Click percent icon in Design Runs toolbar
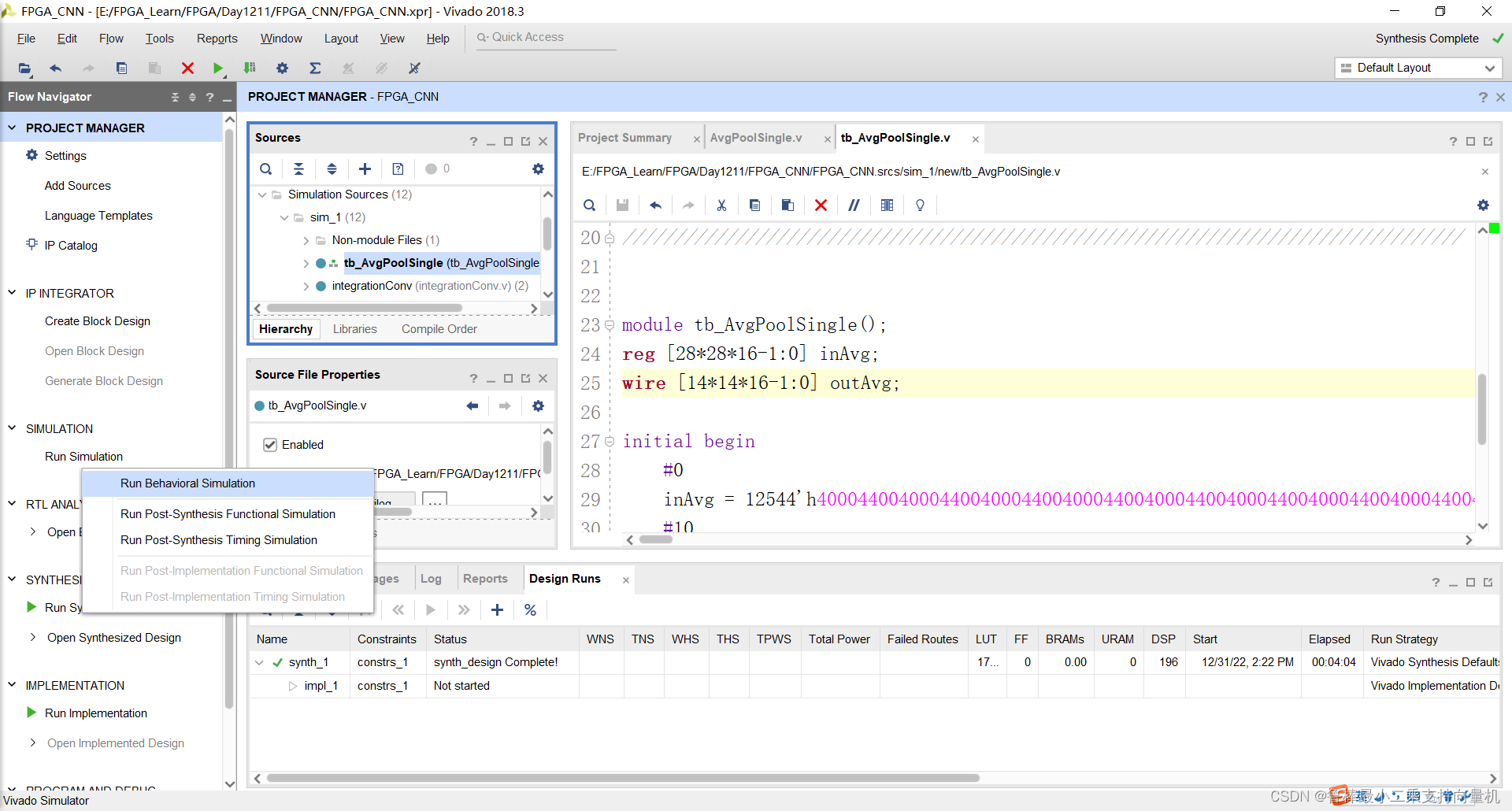Screen dimensions: 1512x811 (x=530, y=610)
